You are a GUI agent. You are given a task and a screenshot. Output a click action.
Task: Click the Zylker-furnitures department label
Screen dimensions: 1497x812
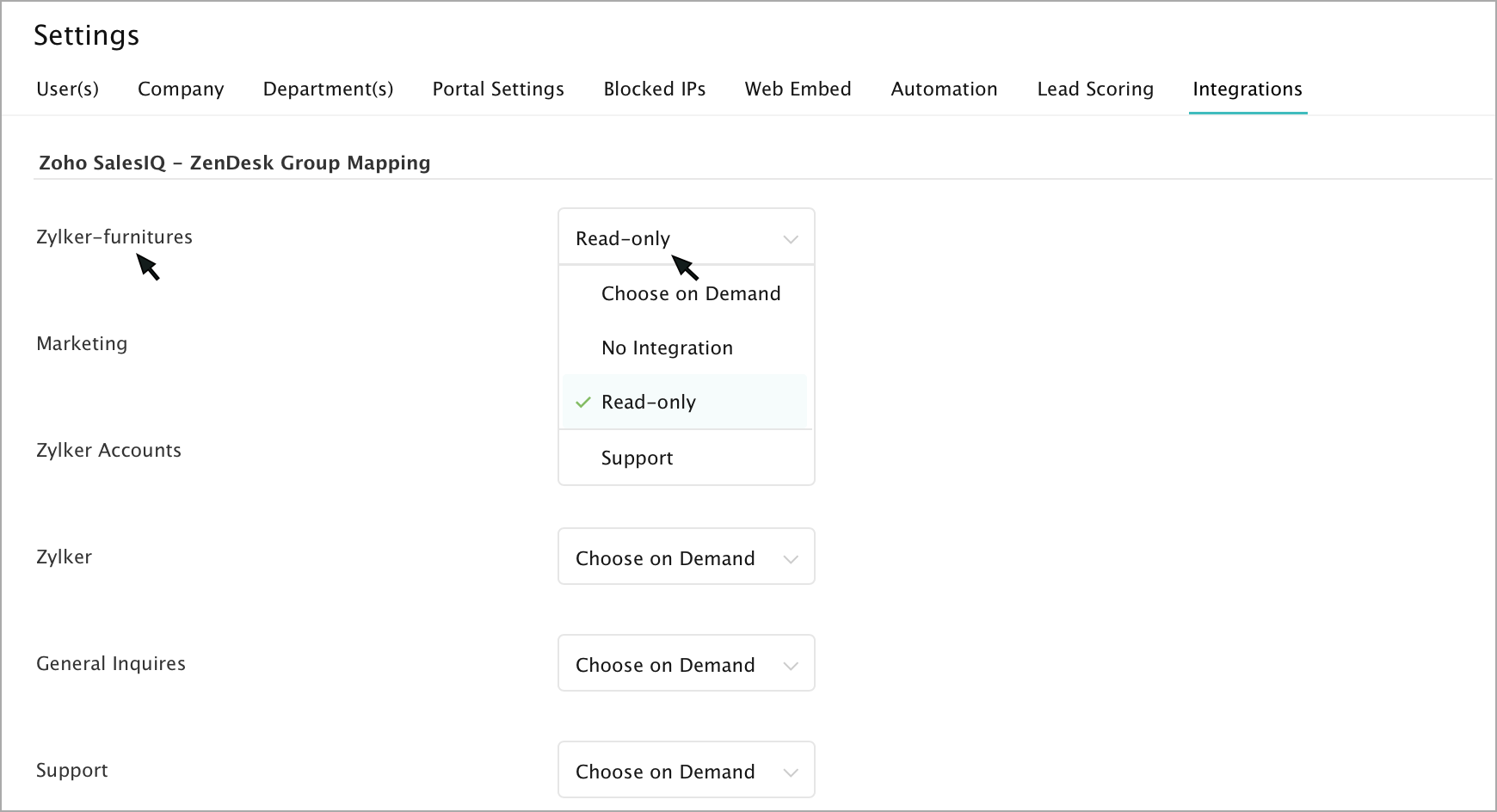(x=114, y=237)
